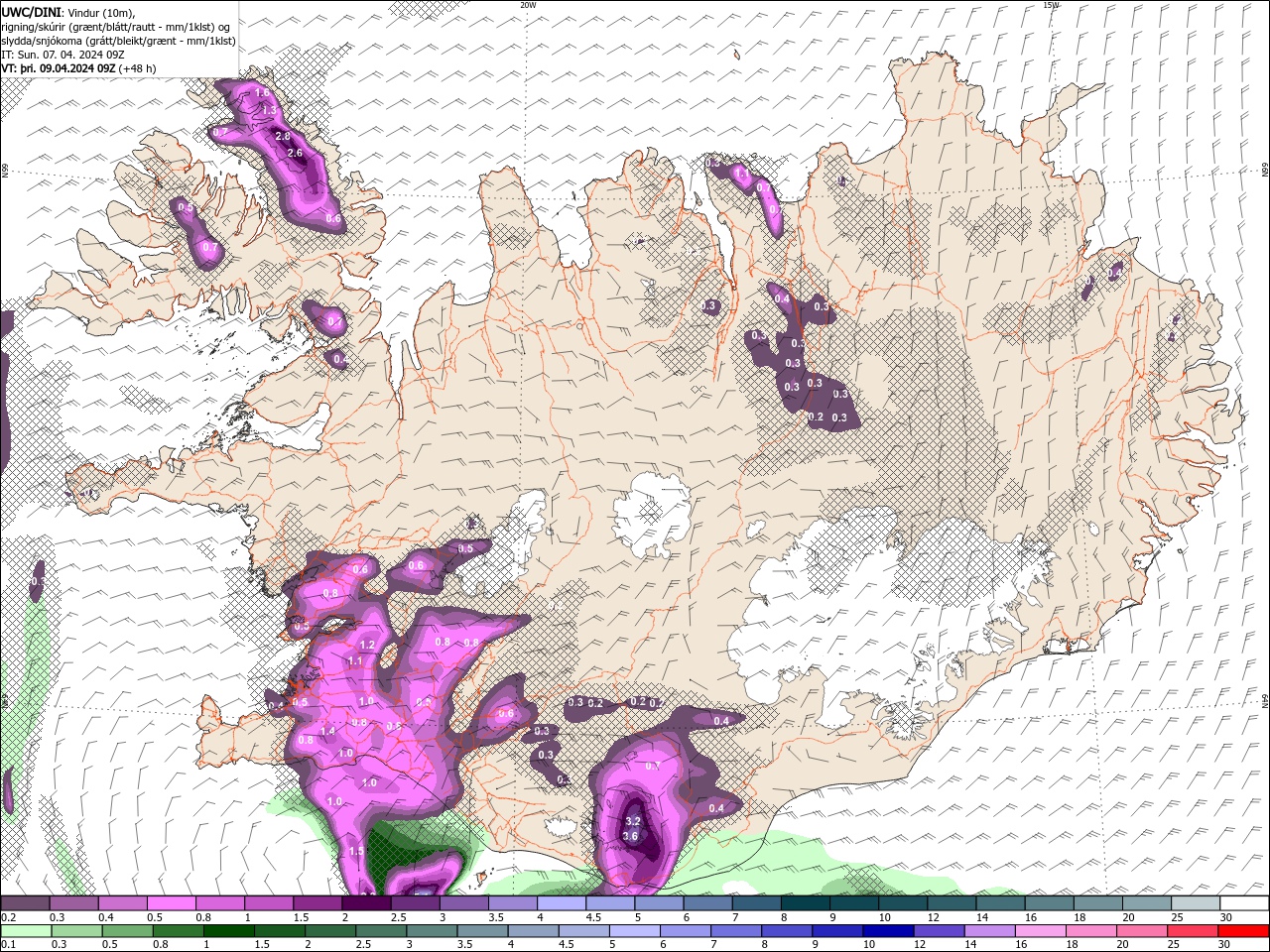This screenshot has width=1270, height=952.
Task: Click the 3.6 precipitation value on the map
Action: click(630, 836)
